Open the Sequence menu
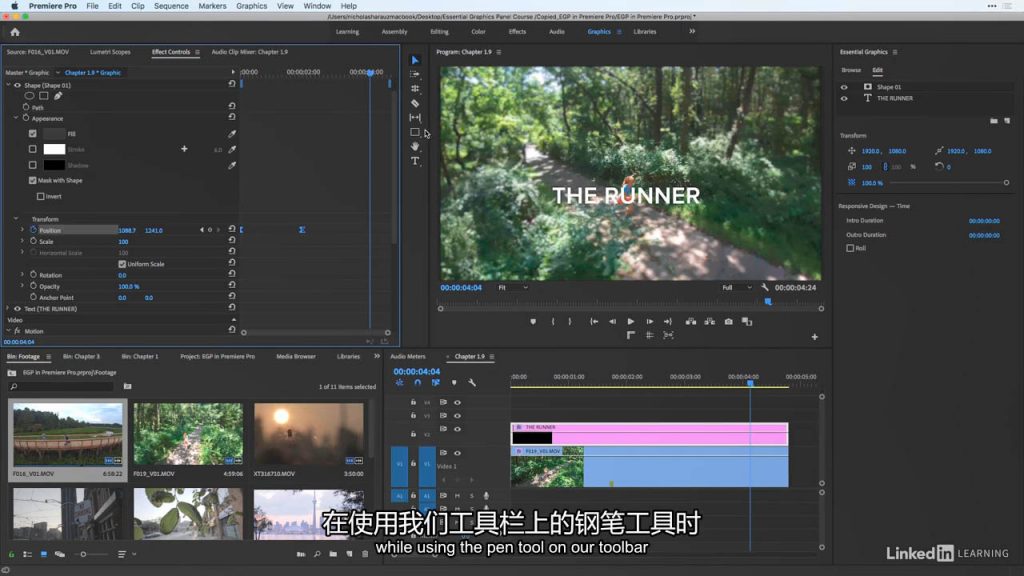Screen dimensions: 1024x576 click(171, 6)
